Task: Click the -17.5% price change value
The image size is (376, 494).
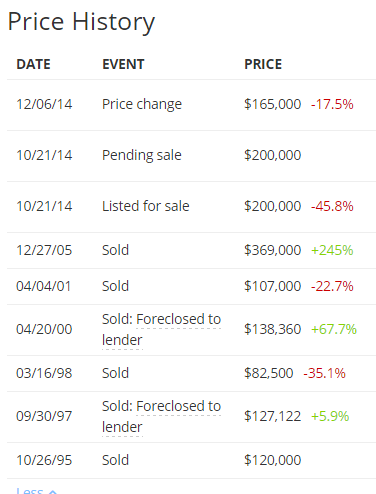Action: [332, 104]
